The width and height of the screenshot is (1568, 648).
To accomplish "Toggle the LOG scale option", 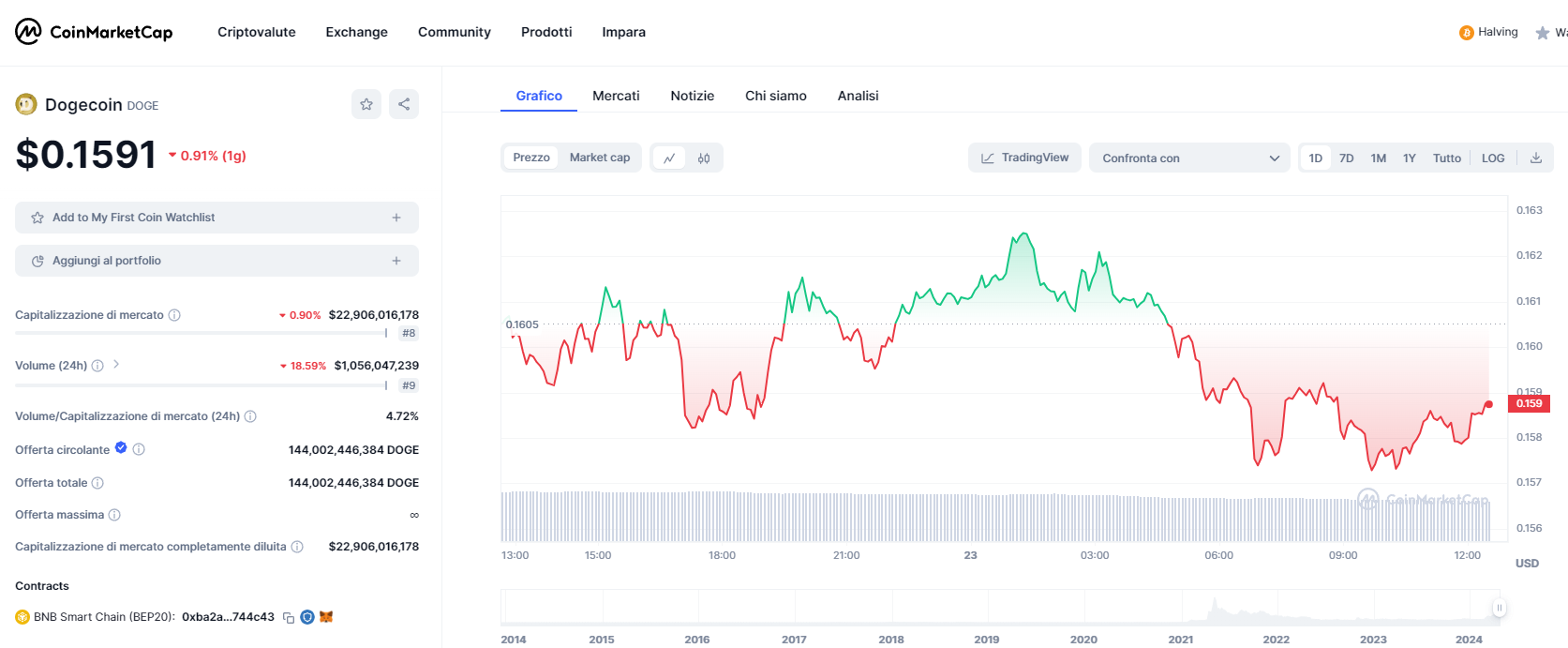I will [x=1493, y=158].
